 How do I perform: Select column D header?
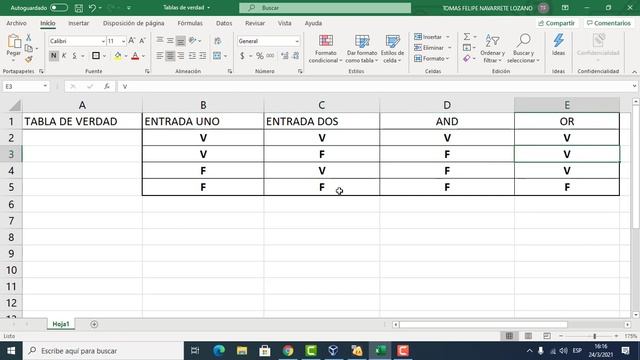click(x=447, y=105)
